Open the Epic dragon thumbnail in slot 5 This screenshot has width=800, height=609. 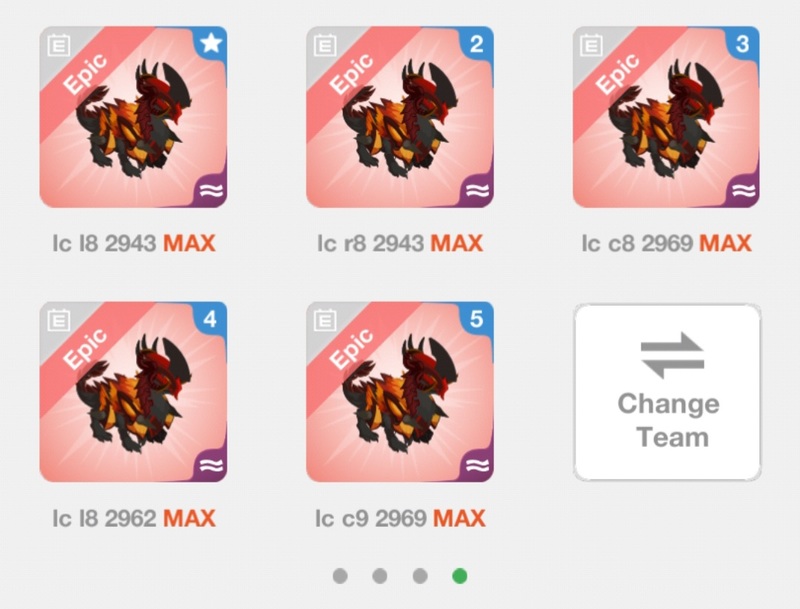pyautogui.click(x=400, y=392)
